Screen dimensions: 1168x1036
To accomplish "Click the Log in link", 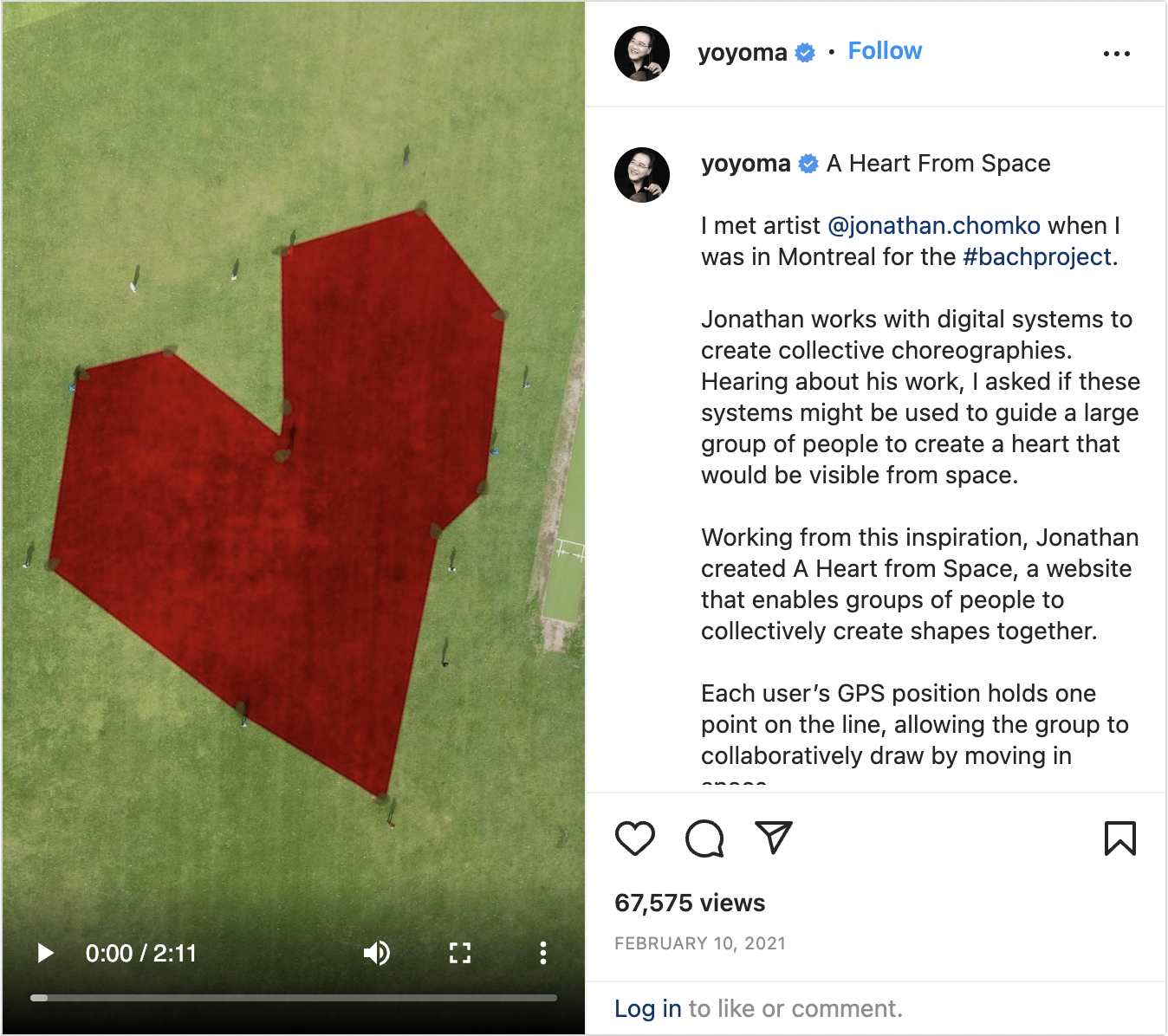I will pos(648,1009).
